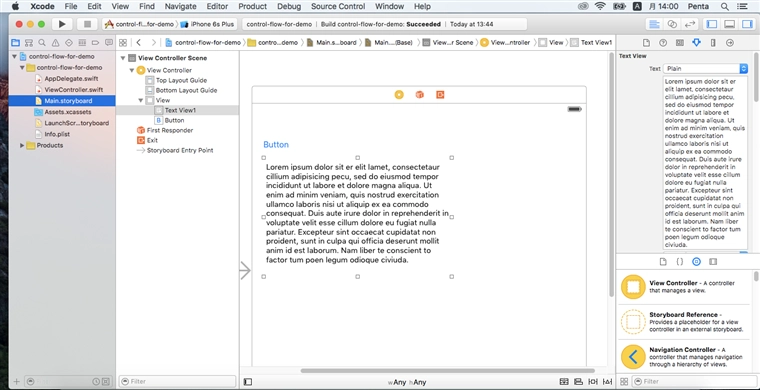Go forward in editor history
This screenshot has height=390, width=760.
click(x=154, y=43)
